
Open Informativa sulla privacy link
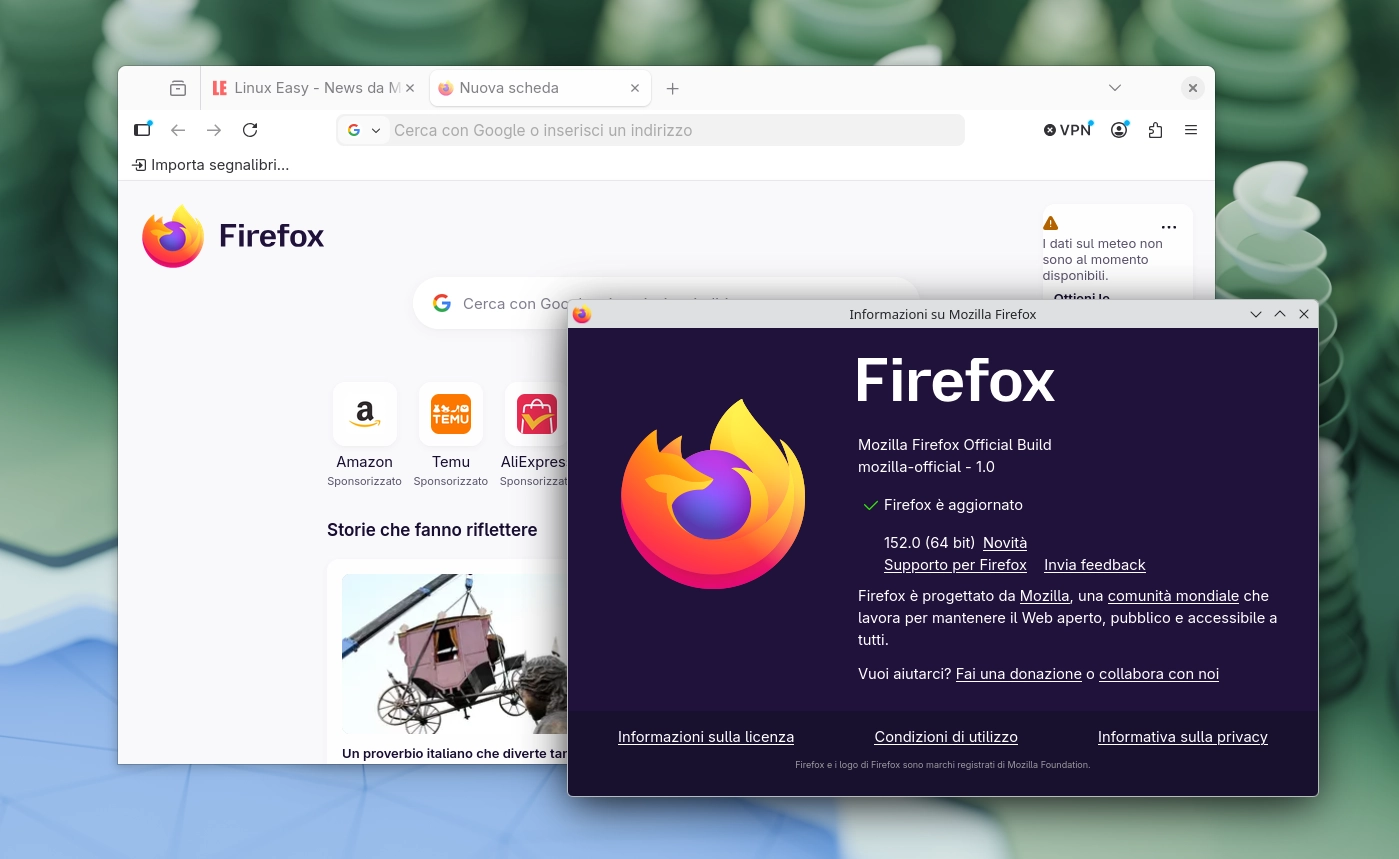[x=1183, y=737]
